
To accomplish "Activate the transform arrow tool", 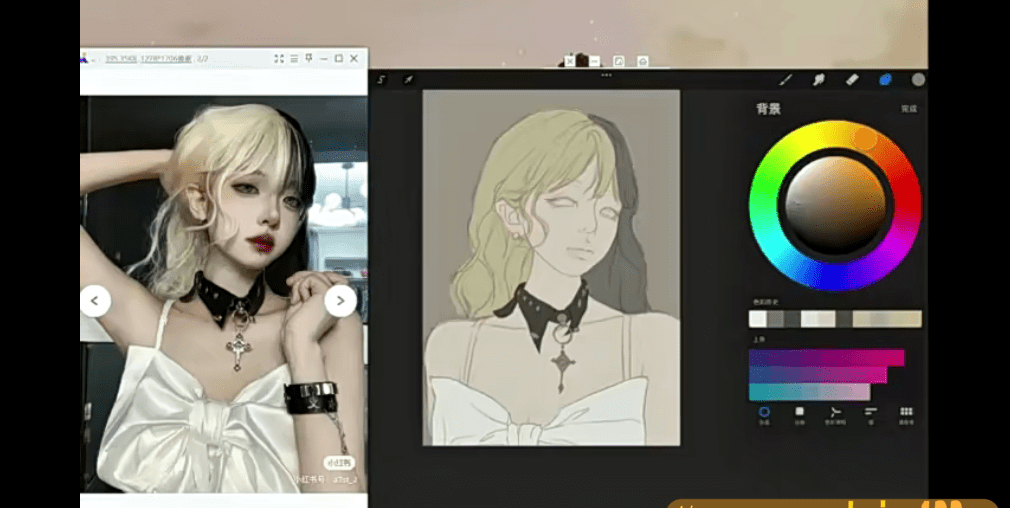I will tap(408, 80).
